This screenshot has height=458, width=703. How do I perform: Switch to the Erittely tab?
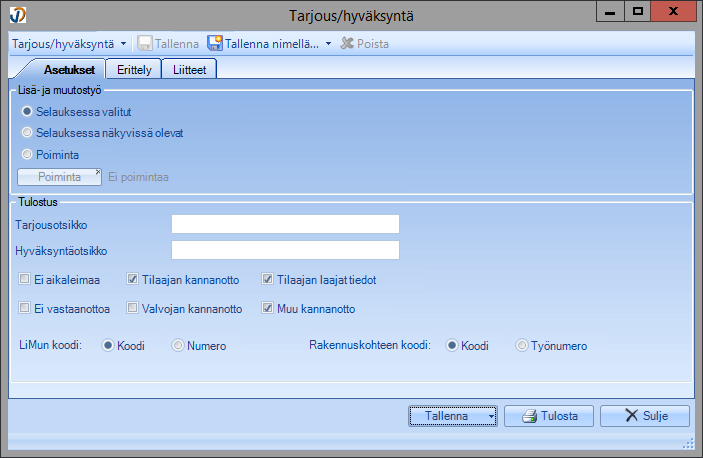133,70
